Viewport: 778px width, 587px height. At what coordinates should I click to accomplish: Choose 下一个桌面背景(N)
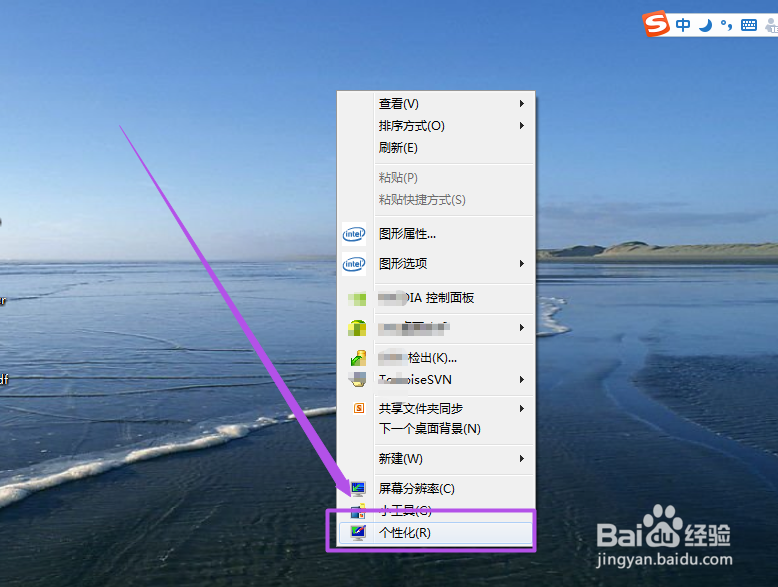coord(436,429)
